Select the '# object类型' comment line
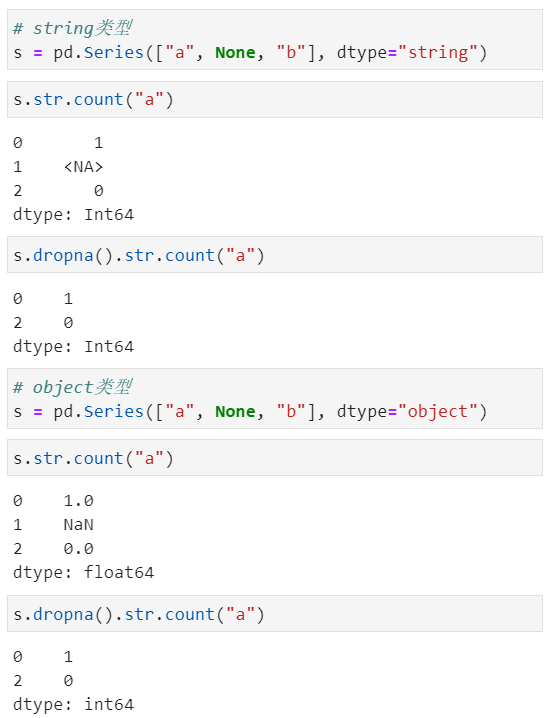This screenshot has height=718, width=549. pyautogui.click(x=73, y=387)
